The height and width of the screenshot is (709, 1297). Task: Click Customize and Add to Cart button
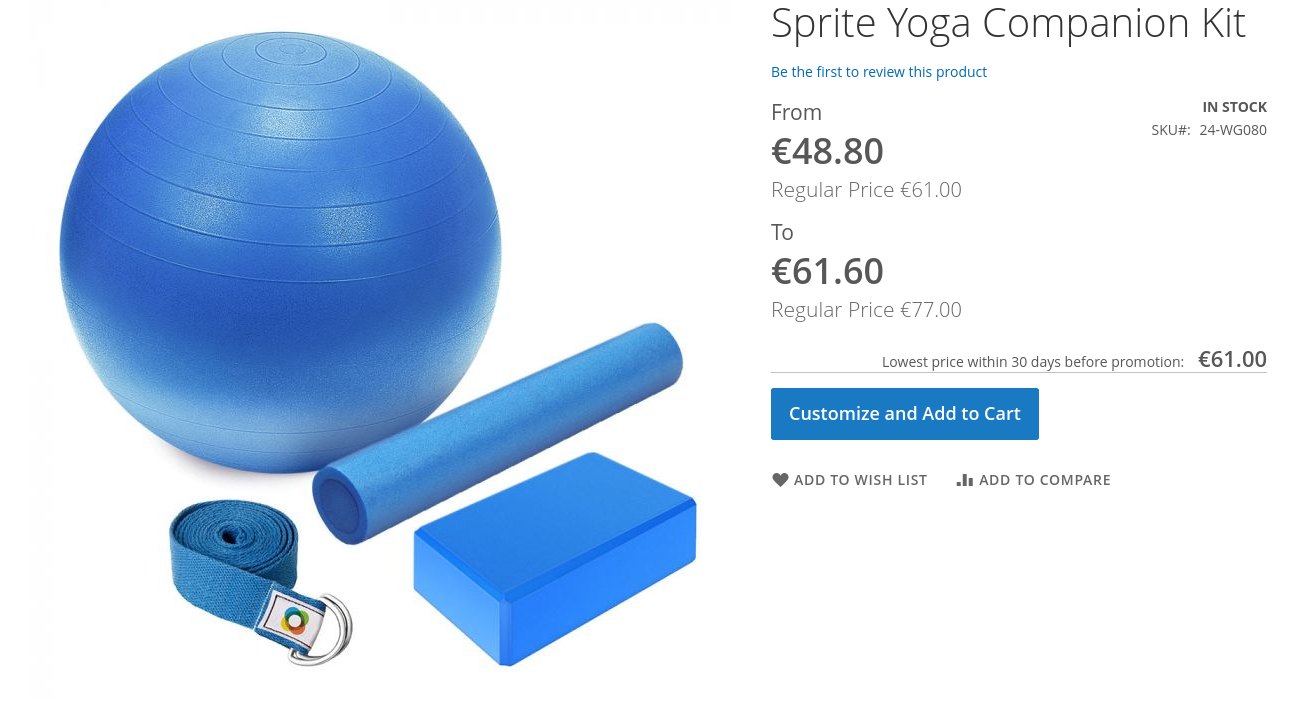point(905,414)
